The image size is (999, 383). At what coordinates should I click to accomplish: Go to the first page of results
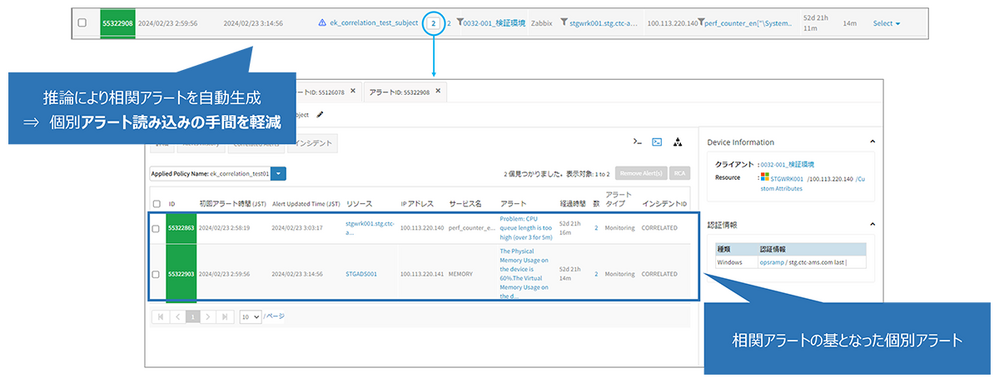[x=161, y=316]
